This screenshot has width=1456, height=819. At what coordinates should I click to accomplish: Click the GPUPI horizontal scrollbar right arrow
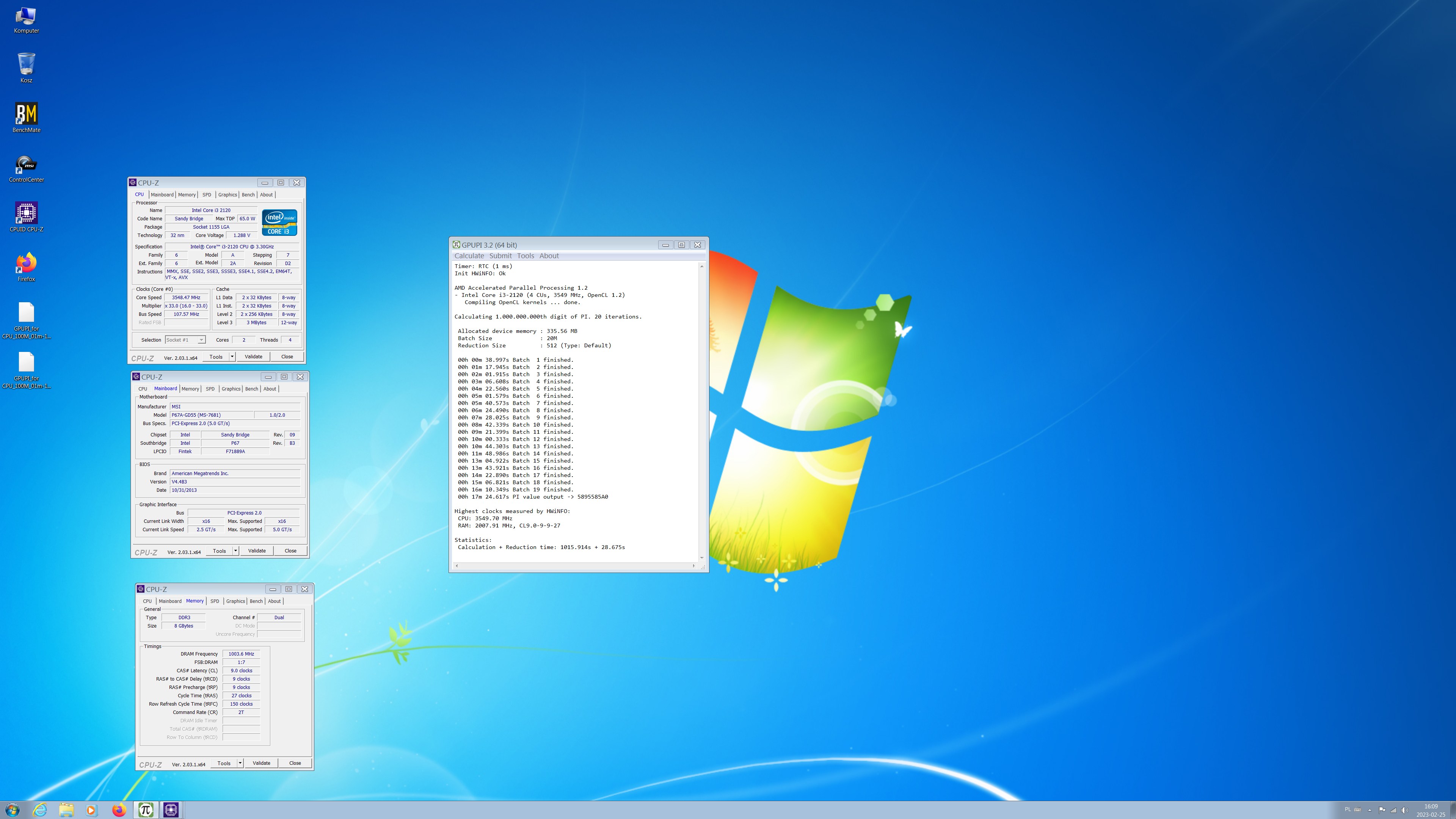point(693,566)
